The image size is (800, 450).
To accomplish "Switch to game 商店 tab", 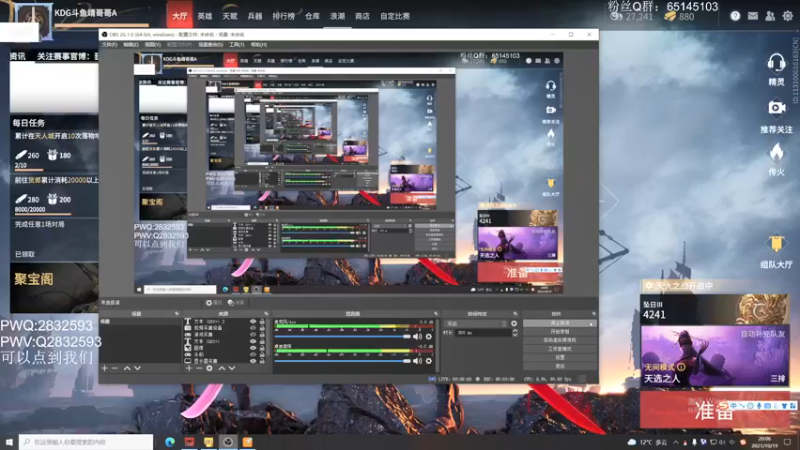I will point(362,16).
